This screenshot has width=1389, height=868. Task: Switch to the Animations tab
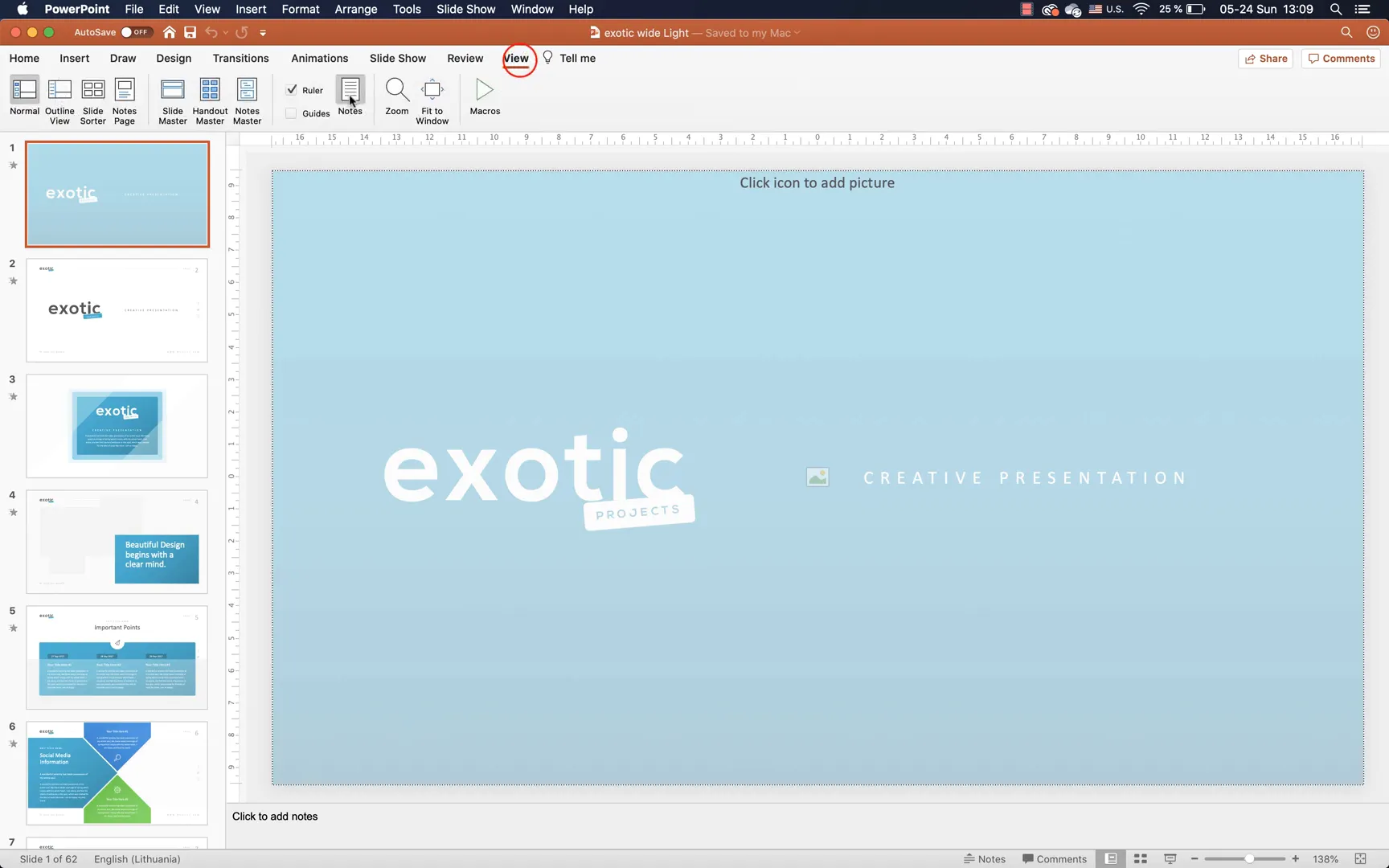click(319, 58)
